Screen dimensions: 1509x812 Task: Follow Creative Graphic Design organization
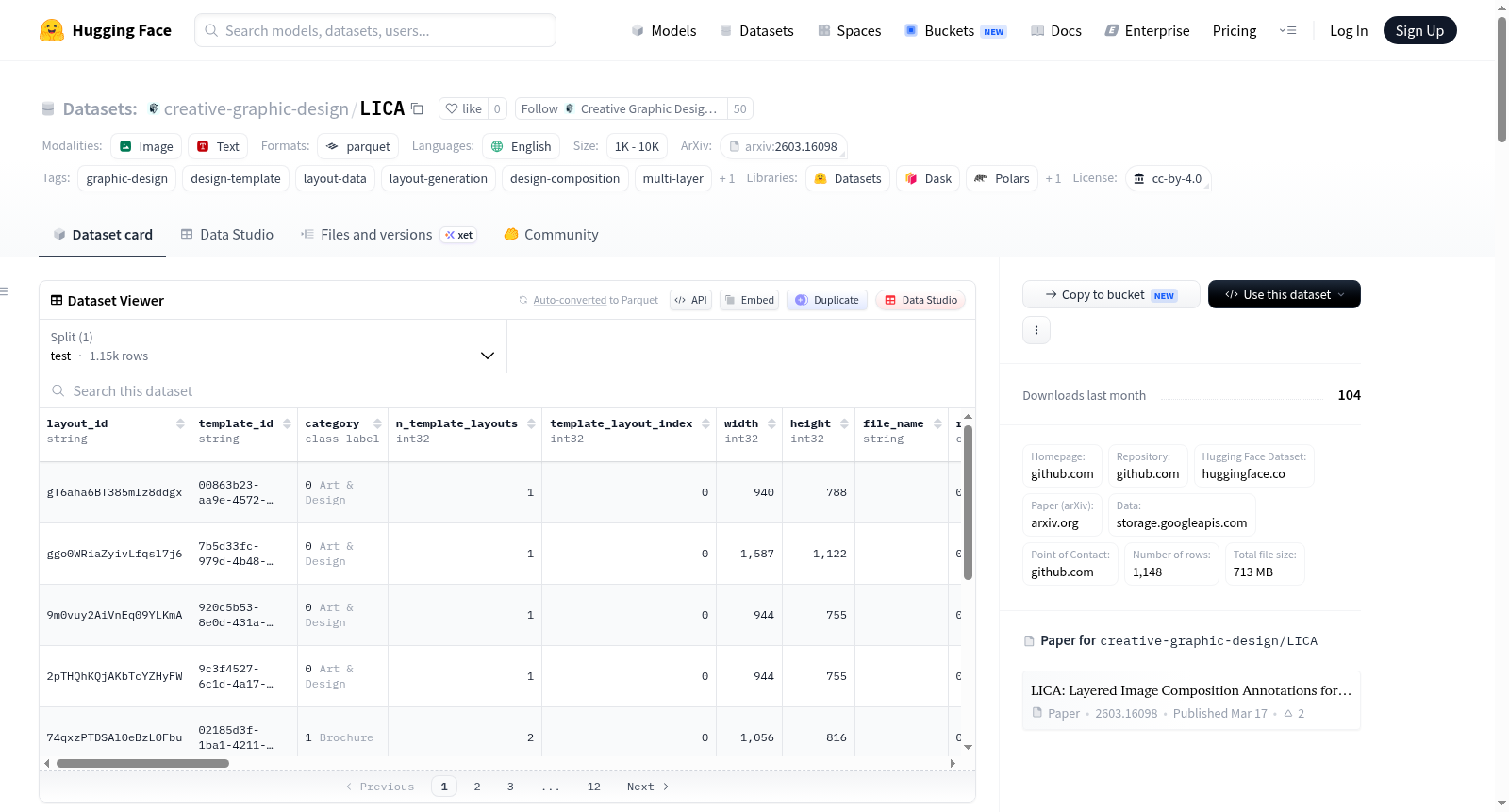621,108
